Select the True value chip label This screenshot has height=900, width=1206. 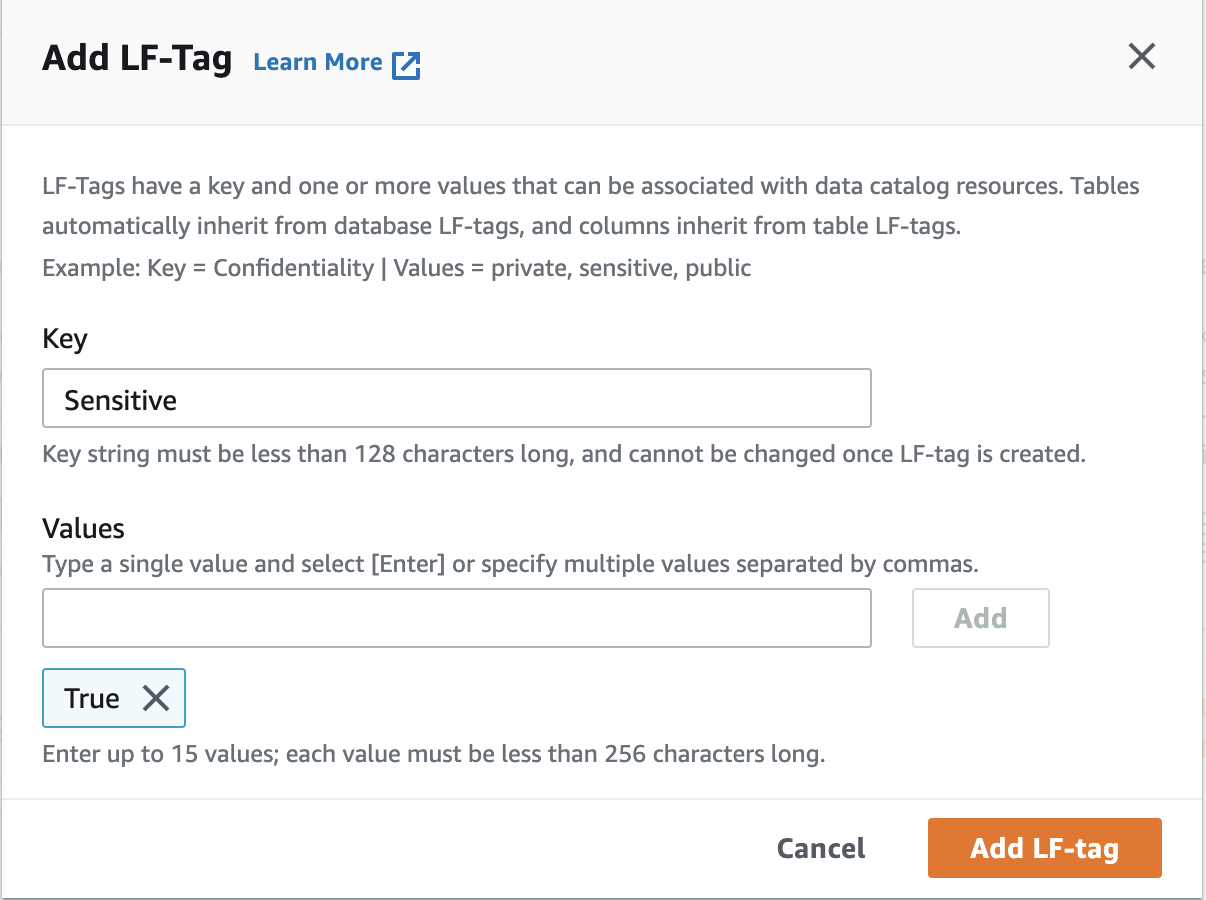92,698
